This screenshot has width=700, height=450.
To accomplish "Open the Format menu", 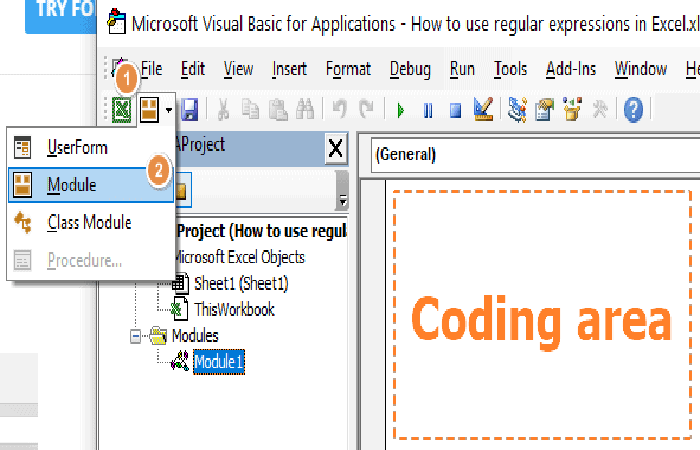I will coord(348,69).
